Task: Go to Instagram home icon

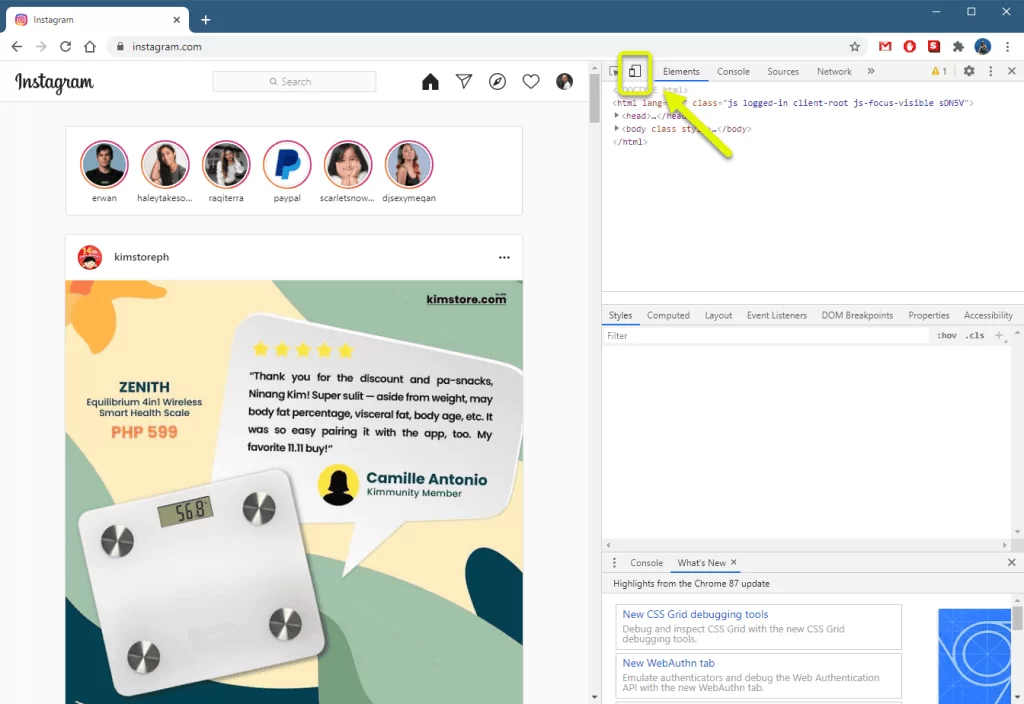Action: point(430,82)
